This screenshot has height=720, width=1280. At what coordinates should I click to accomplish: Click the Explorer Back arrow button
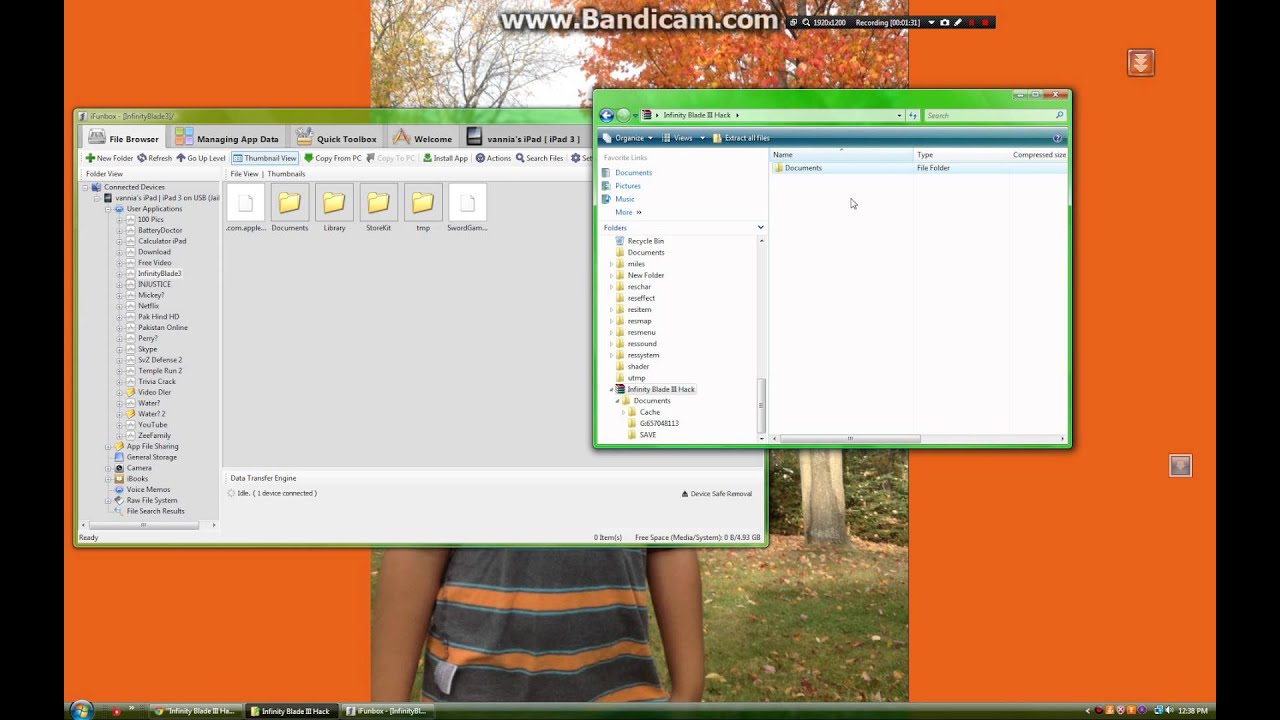coord(606,115)
